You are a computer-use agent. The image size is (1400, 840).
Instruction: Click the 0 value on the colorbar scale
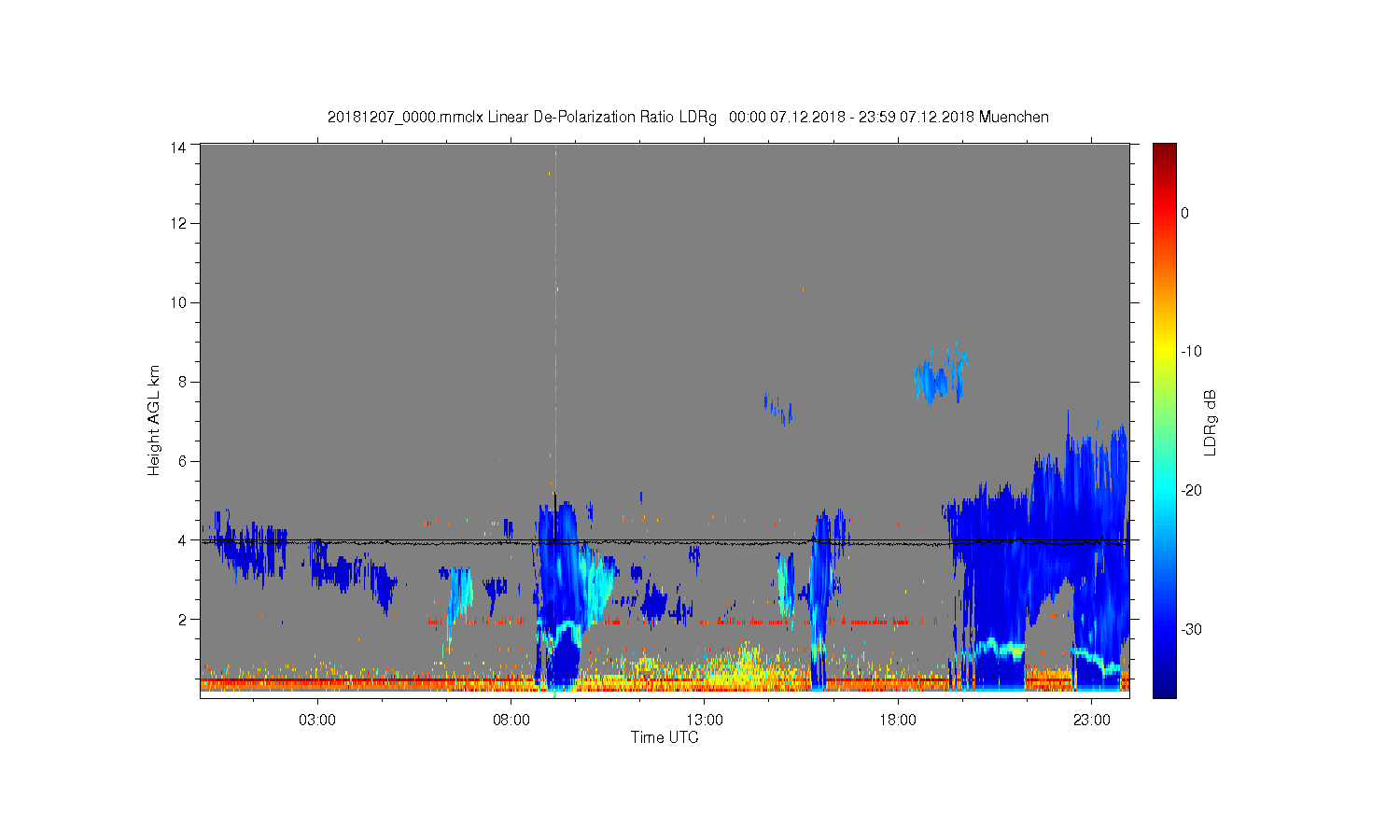click(x=1184, y=213)
